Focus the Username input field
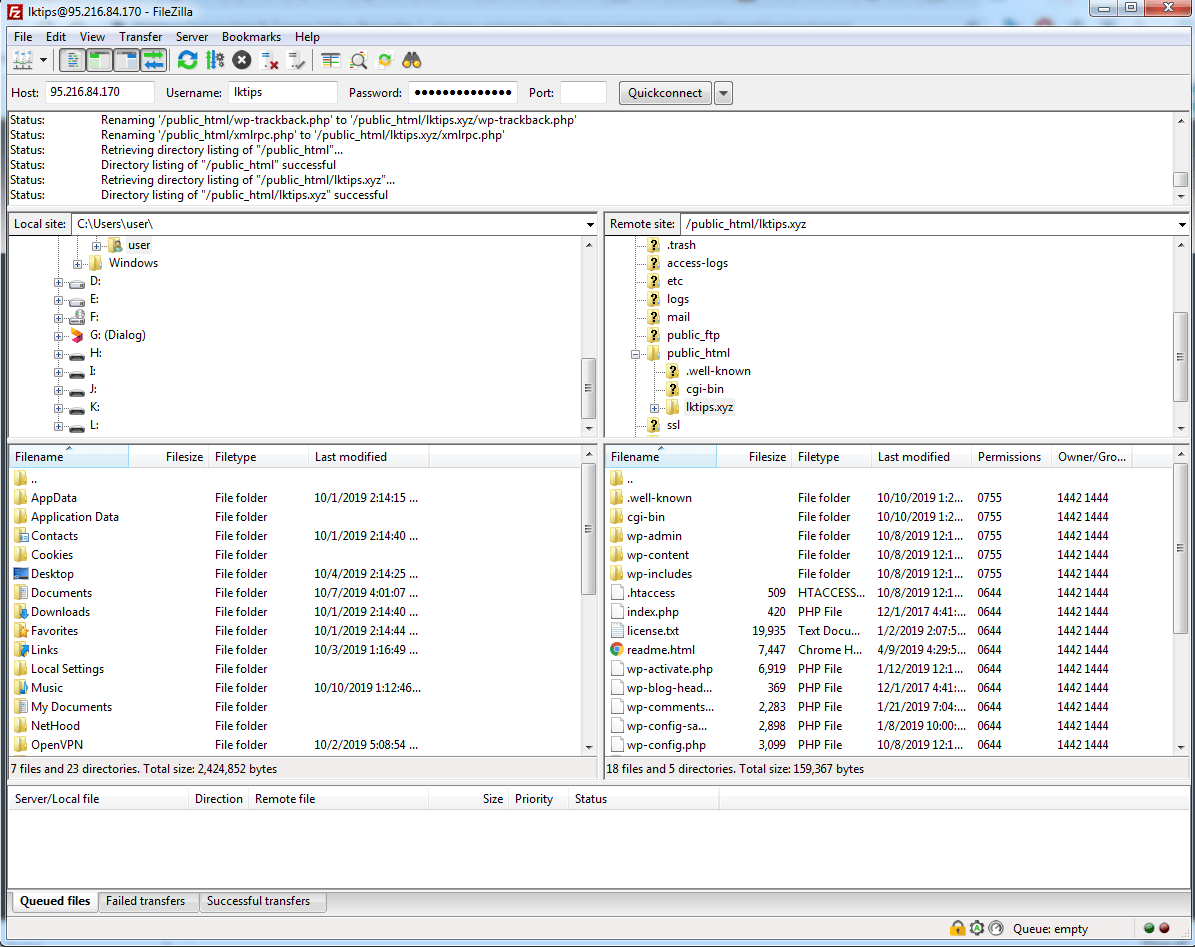 coord(282,92)
